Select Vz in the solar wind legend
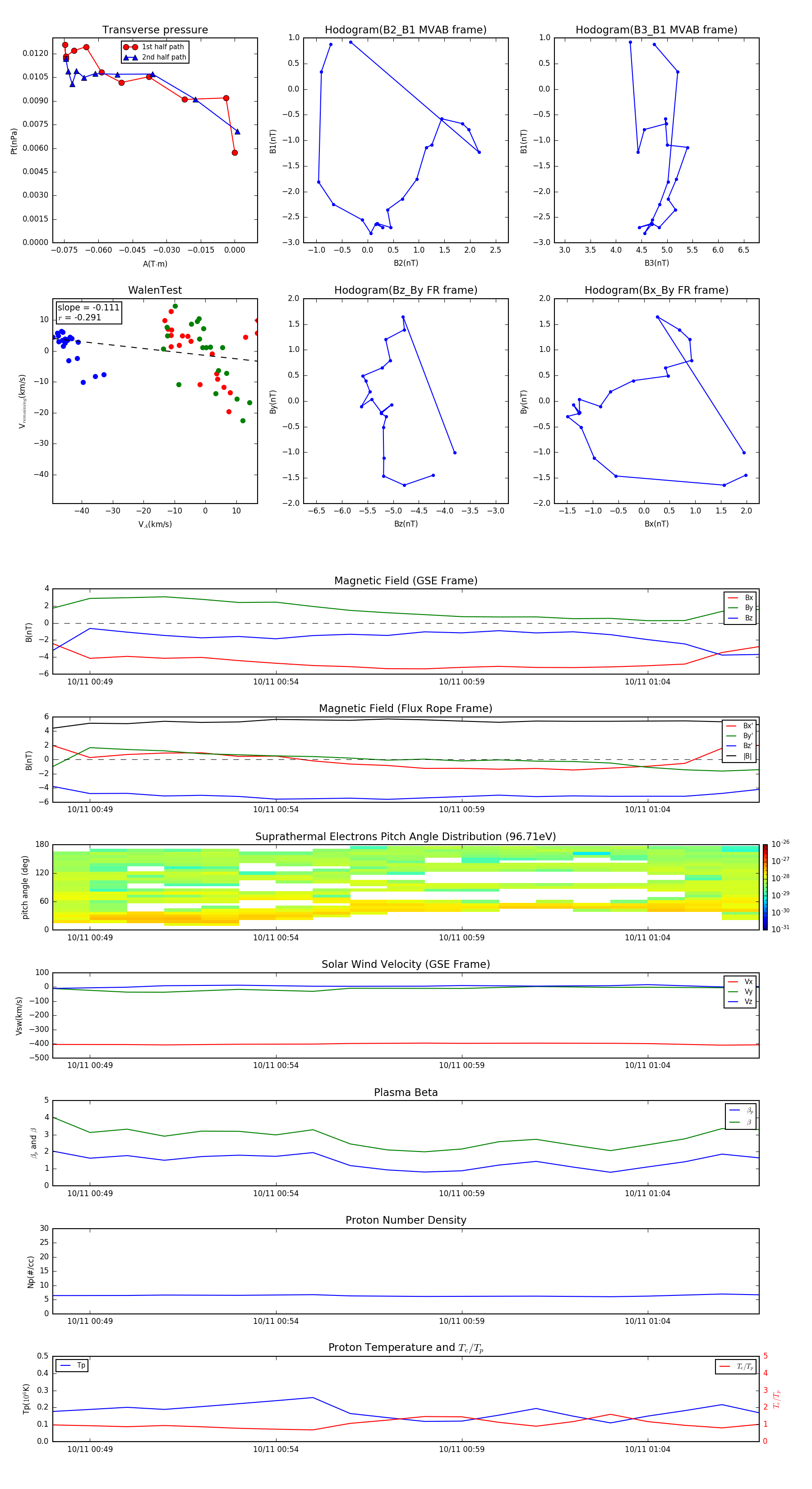Image resolution: width=812 pixels, height=1489 pixels. [x=740, y=1002]
